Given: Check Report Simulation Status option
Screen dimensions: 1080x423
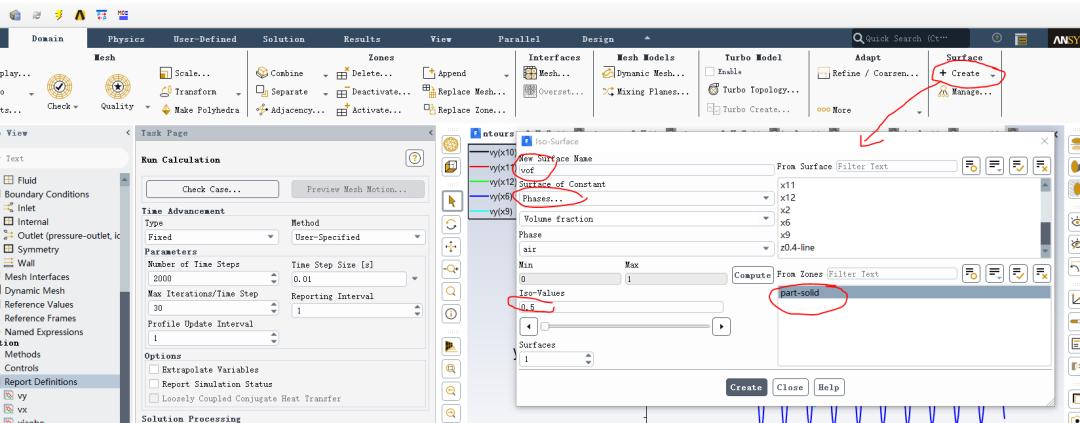Looking at the screenshot, I should click(x=154, y=384).
